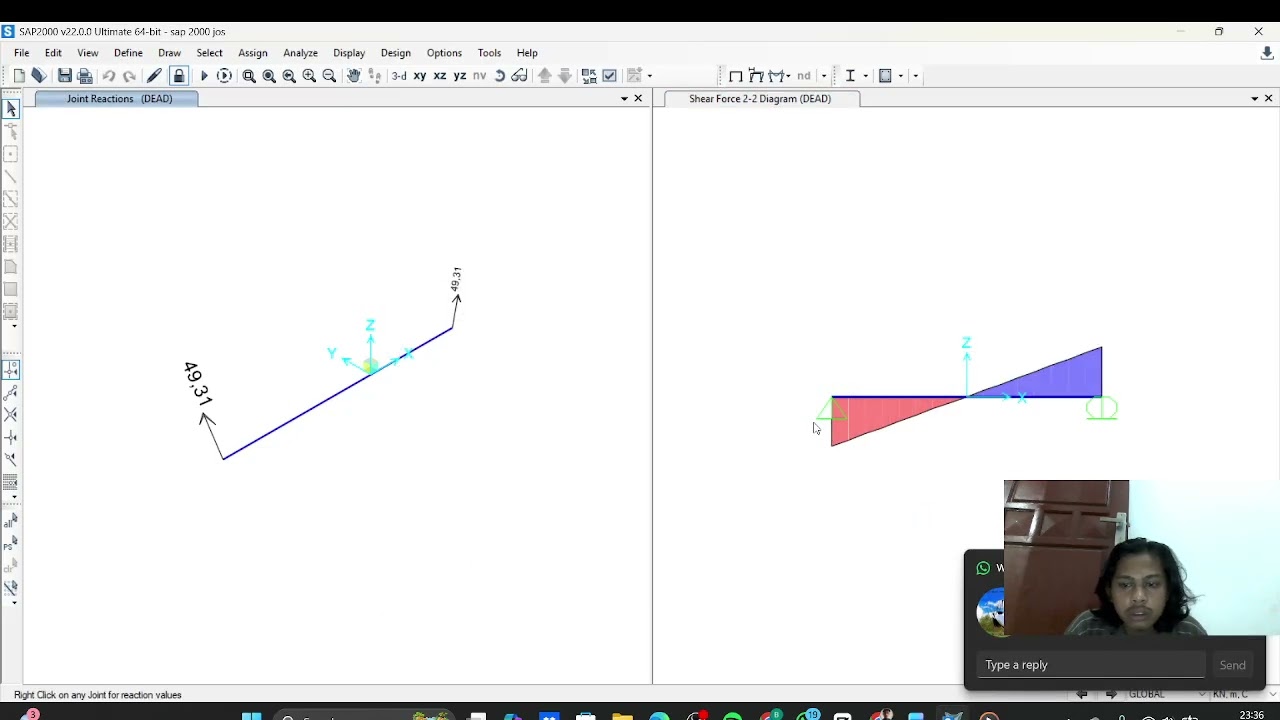The width and height of the screenshot is (1280, 720).
Task: Click the set display options checkbox icon
Action: coord(610,76)
